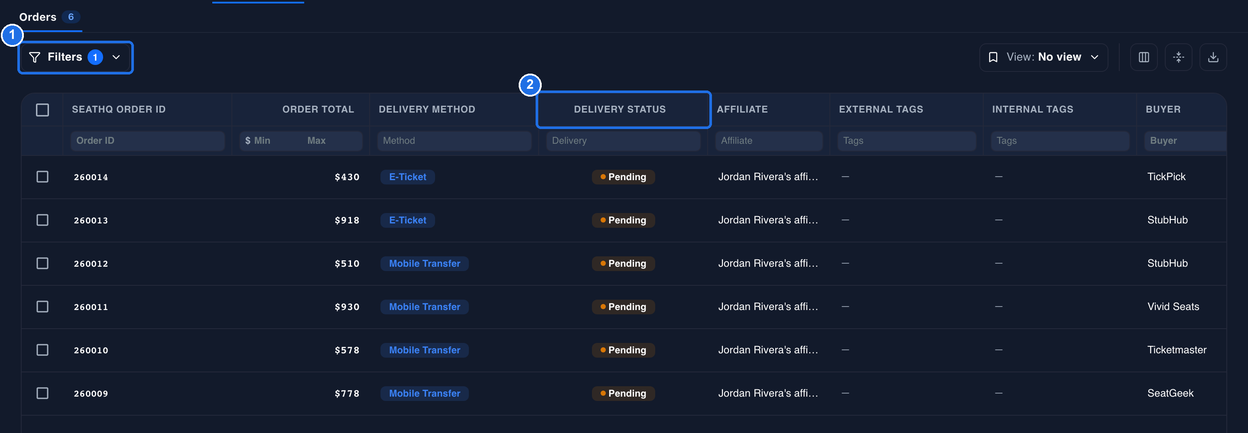
Task: Click order ID 260010
Action: click(91, 350)
